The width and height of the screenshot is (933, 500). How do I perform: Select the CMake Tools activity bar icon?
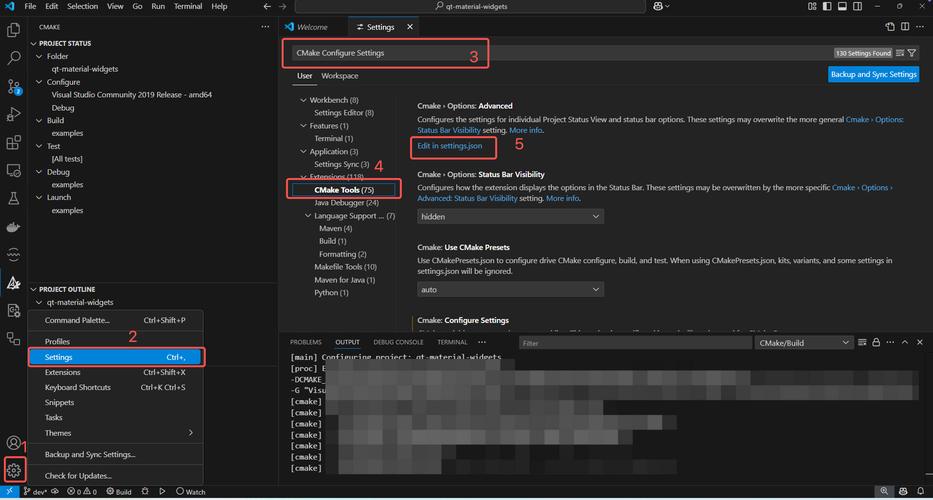[13, 283]
